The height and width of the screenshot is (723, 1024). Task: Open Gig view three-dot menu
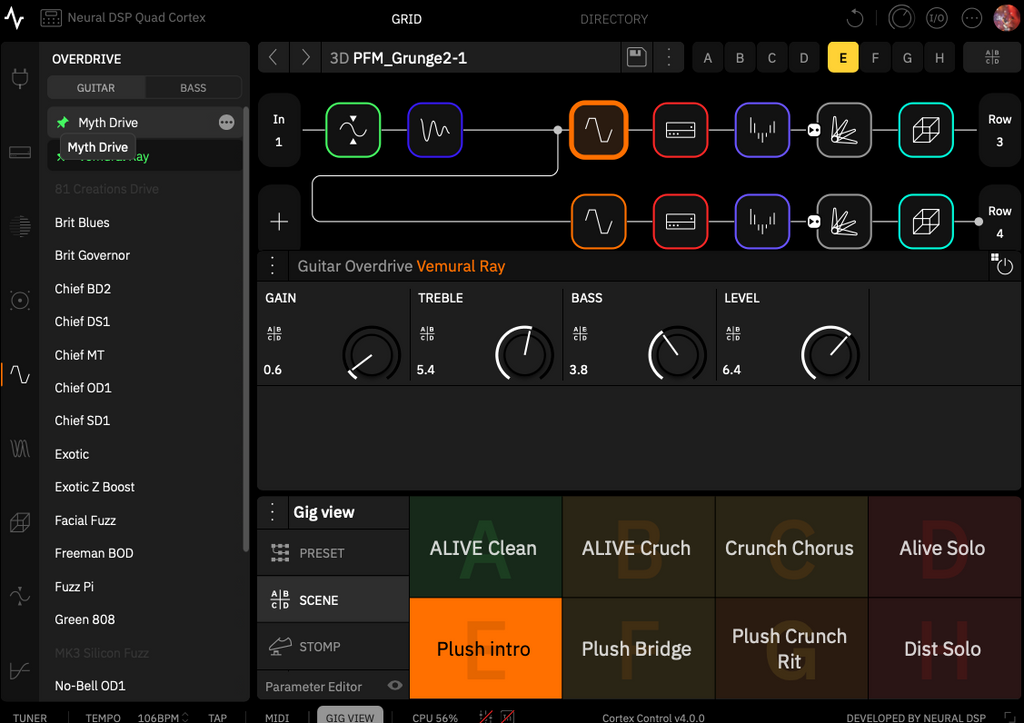(x=272, y=512)
